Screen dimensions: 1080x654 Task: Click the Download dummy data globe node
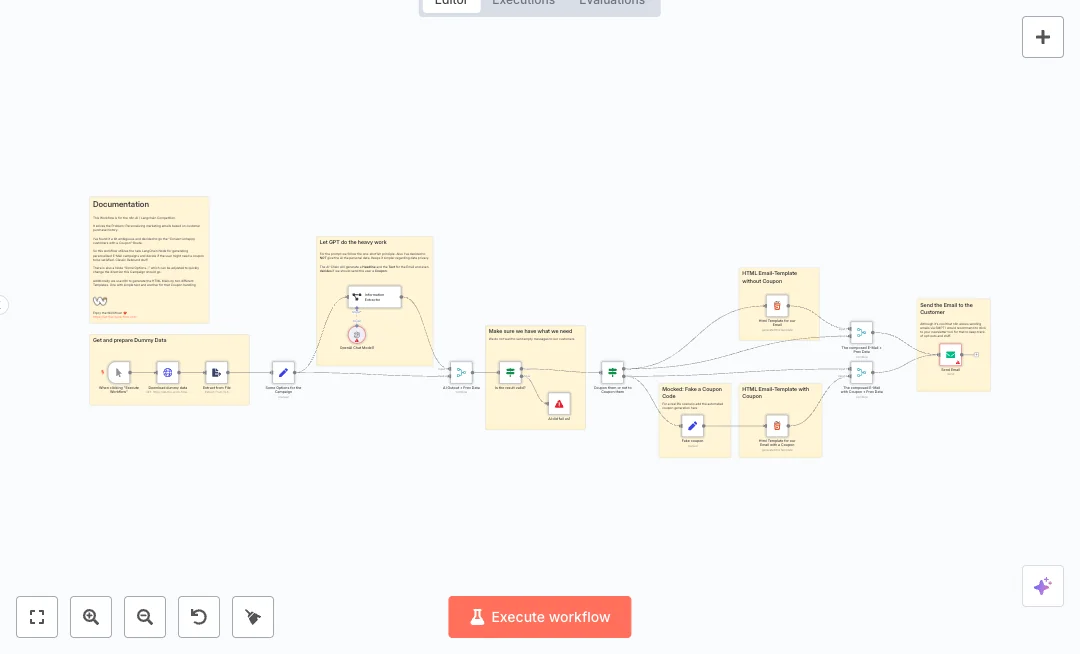[x=168, y=373]
